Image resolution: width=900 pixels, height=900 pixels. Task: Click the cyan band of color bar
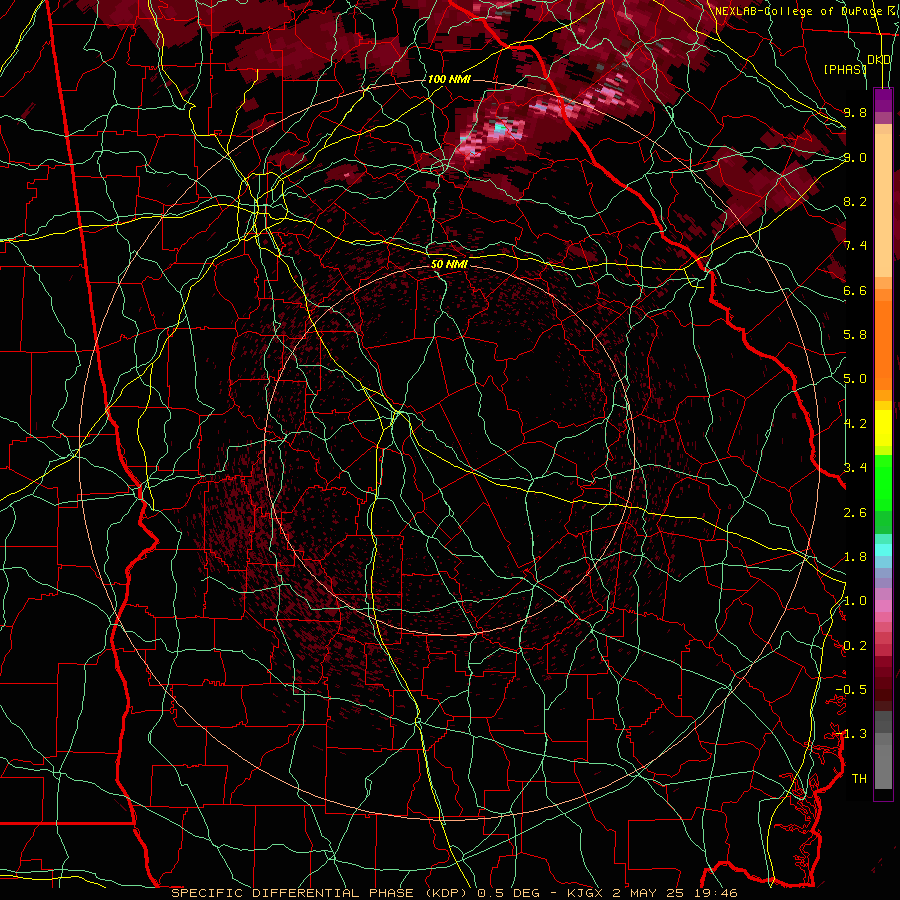pyautogui.click(x=883, y=550)
